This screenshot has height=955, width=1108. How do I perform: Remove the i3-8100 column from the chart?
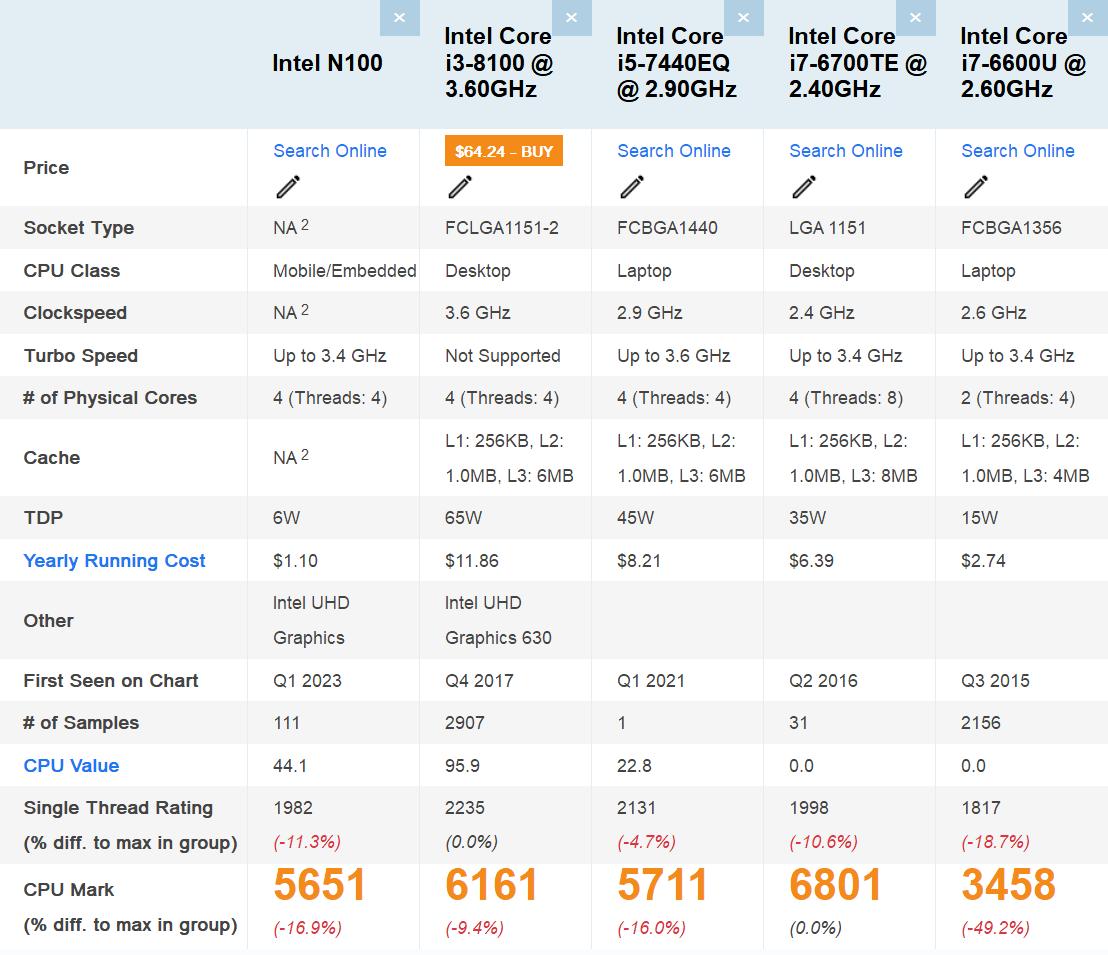point(572,17)
